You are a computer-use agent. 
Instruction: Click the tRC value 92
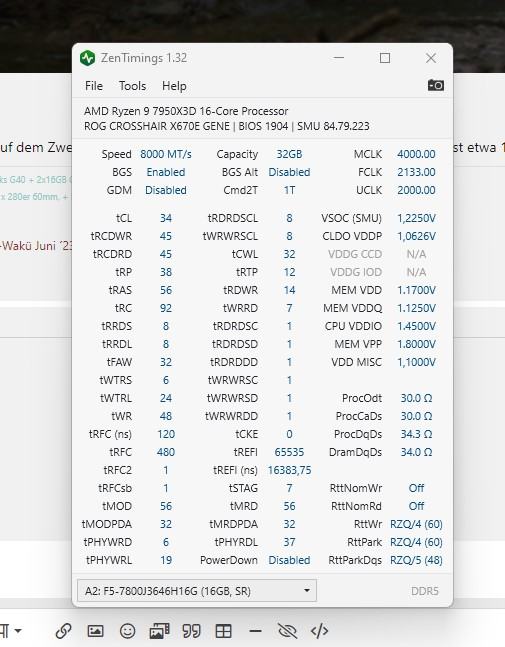(x=166, y=308)
